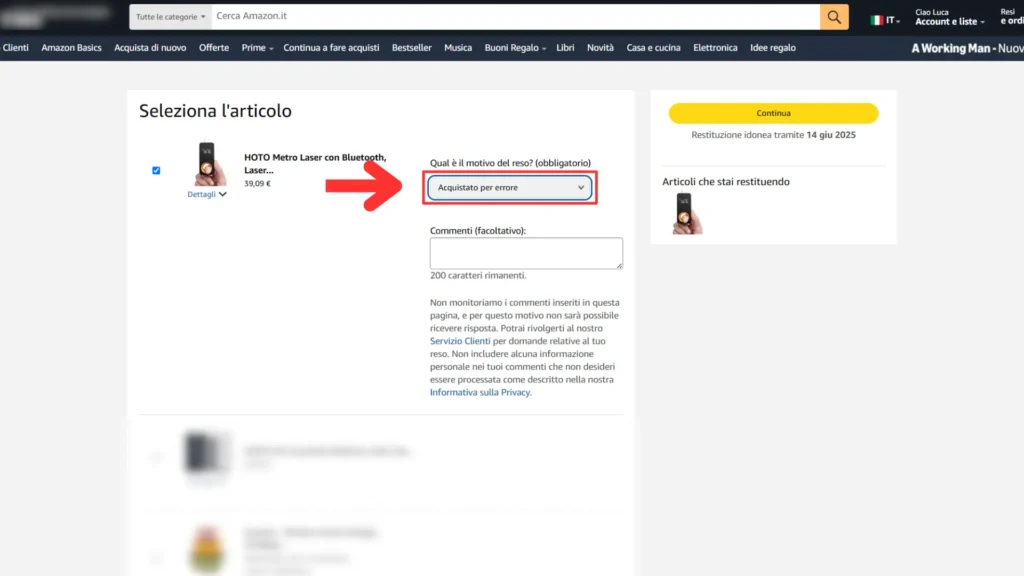Open the return reason dropdown Acquistato per errore
1024x576 pixels.
click(509, 187)
